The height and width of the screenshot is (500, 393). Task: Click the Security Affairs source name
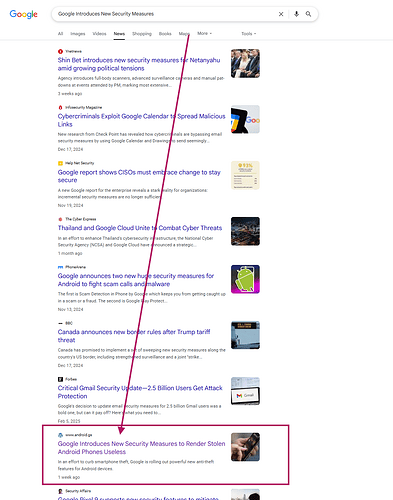78,491
